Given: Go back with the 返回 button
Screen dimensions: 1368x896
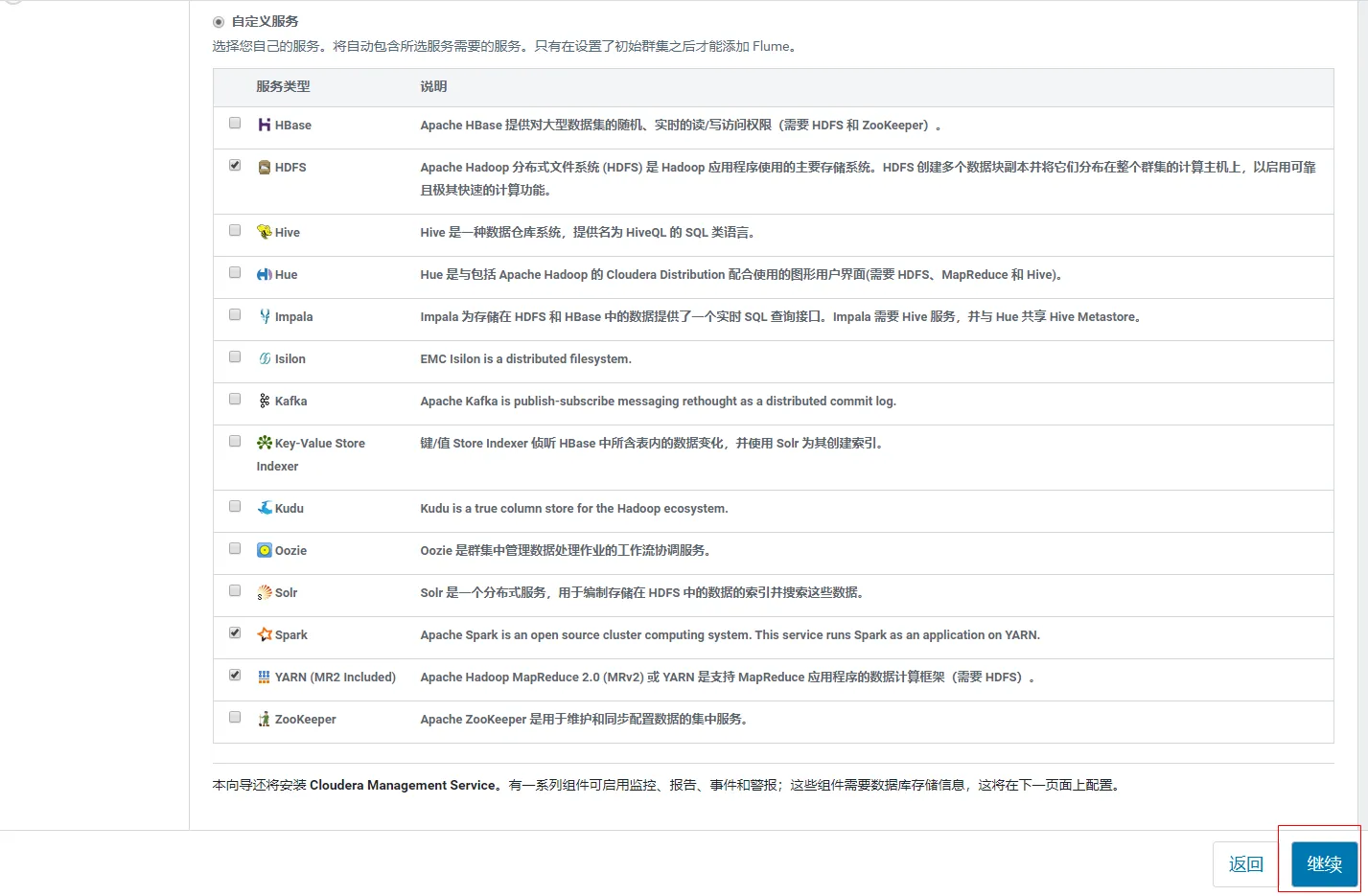Looking at the screenshot, I should click(1245, 864).
